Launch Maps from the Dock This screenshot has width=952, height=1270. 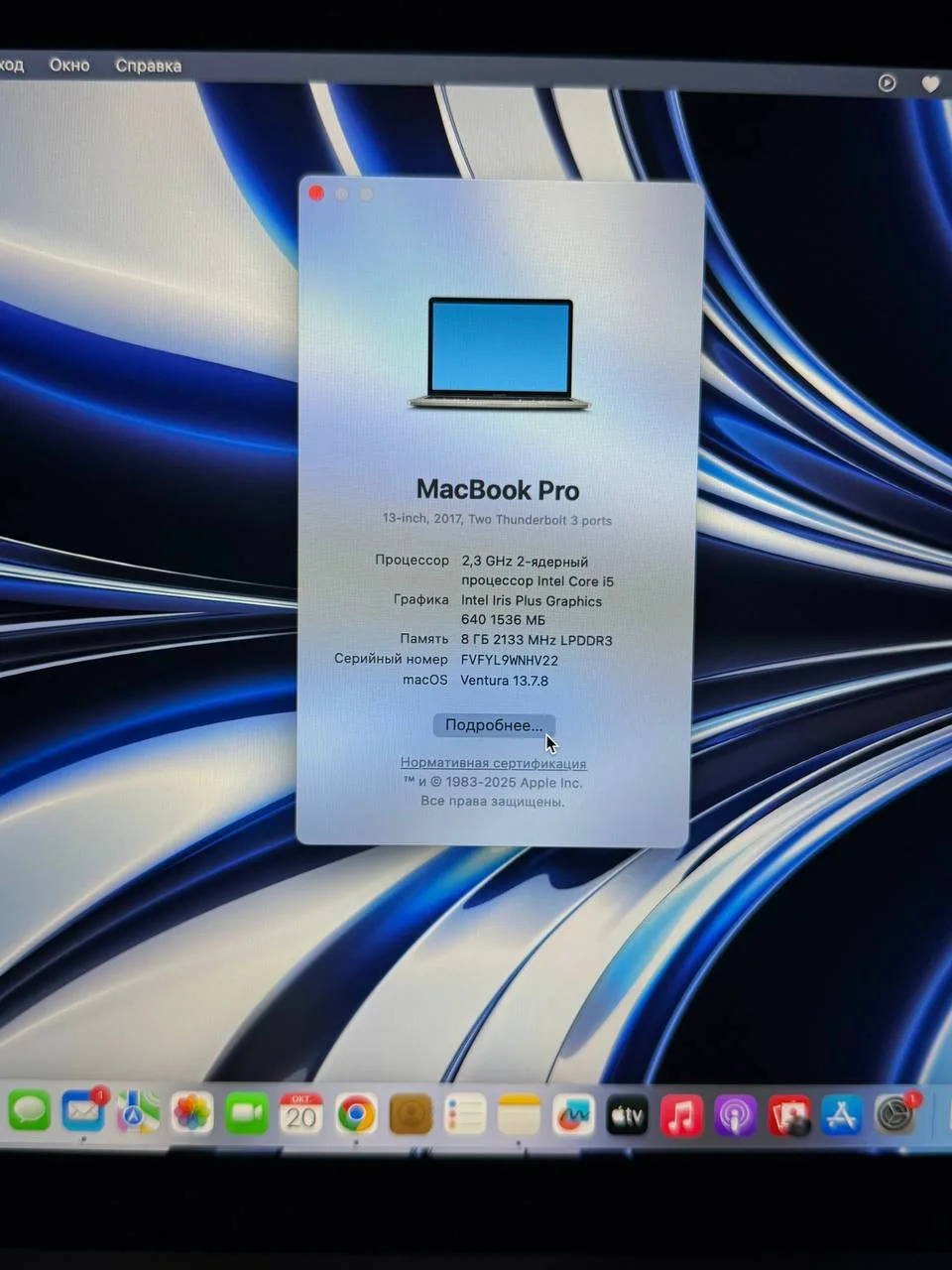coord(138,1113)
